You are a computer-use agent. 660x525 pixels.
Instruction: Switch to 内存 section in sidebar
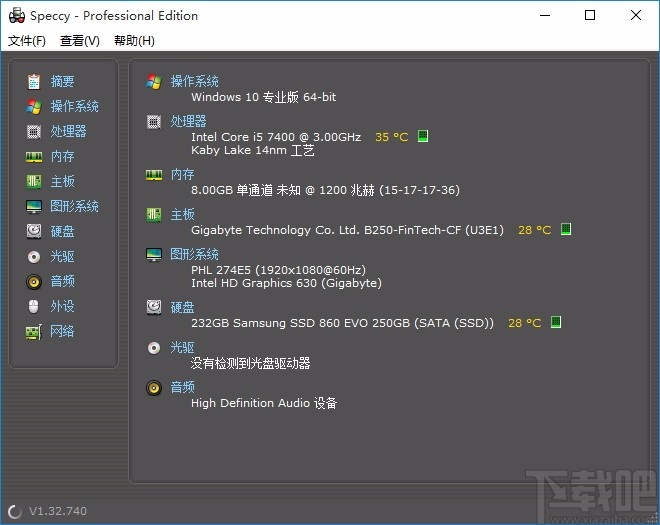point(62,157)
